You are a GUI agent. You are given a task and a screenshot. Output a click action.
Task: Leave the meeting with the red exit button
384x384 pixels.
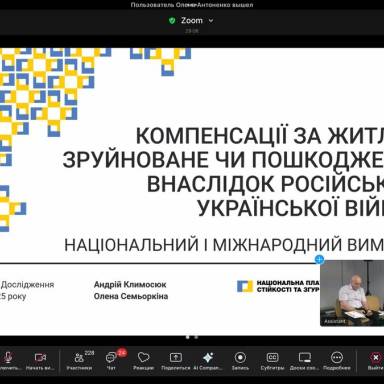tap(375, 361)
